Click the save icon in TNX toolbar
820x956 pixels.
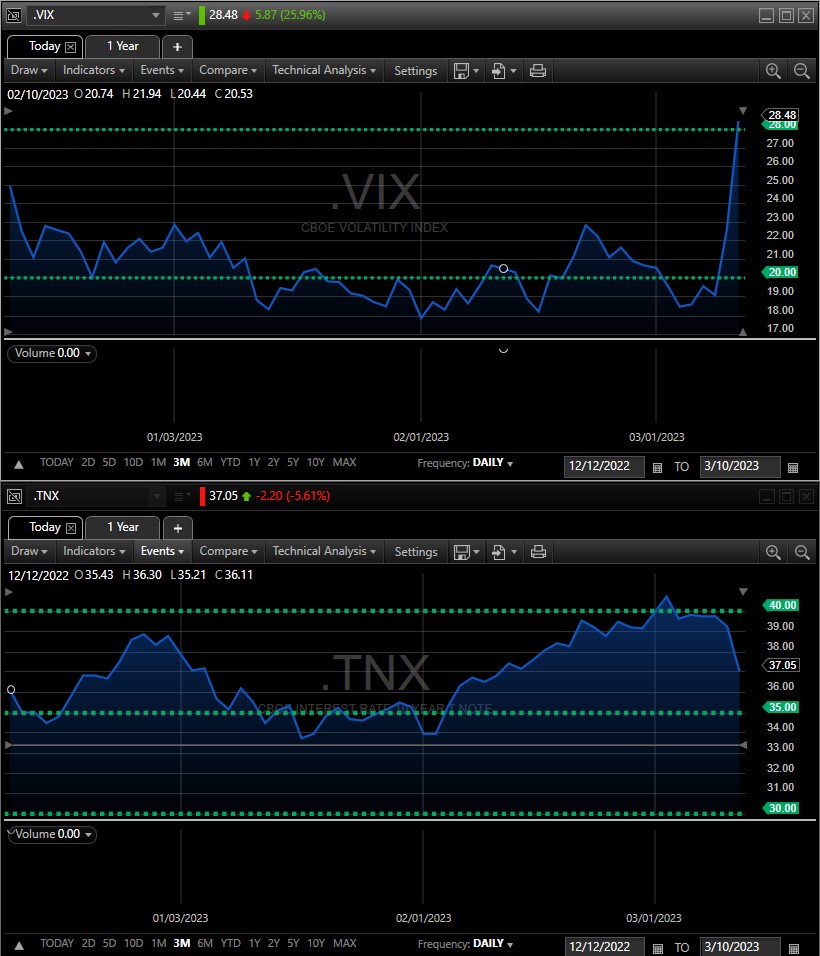point(462,552)
